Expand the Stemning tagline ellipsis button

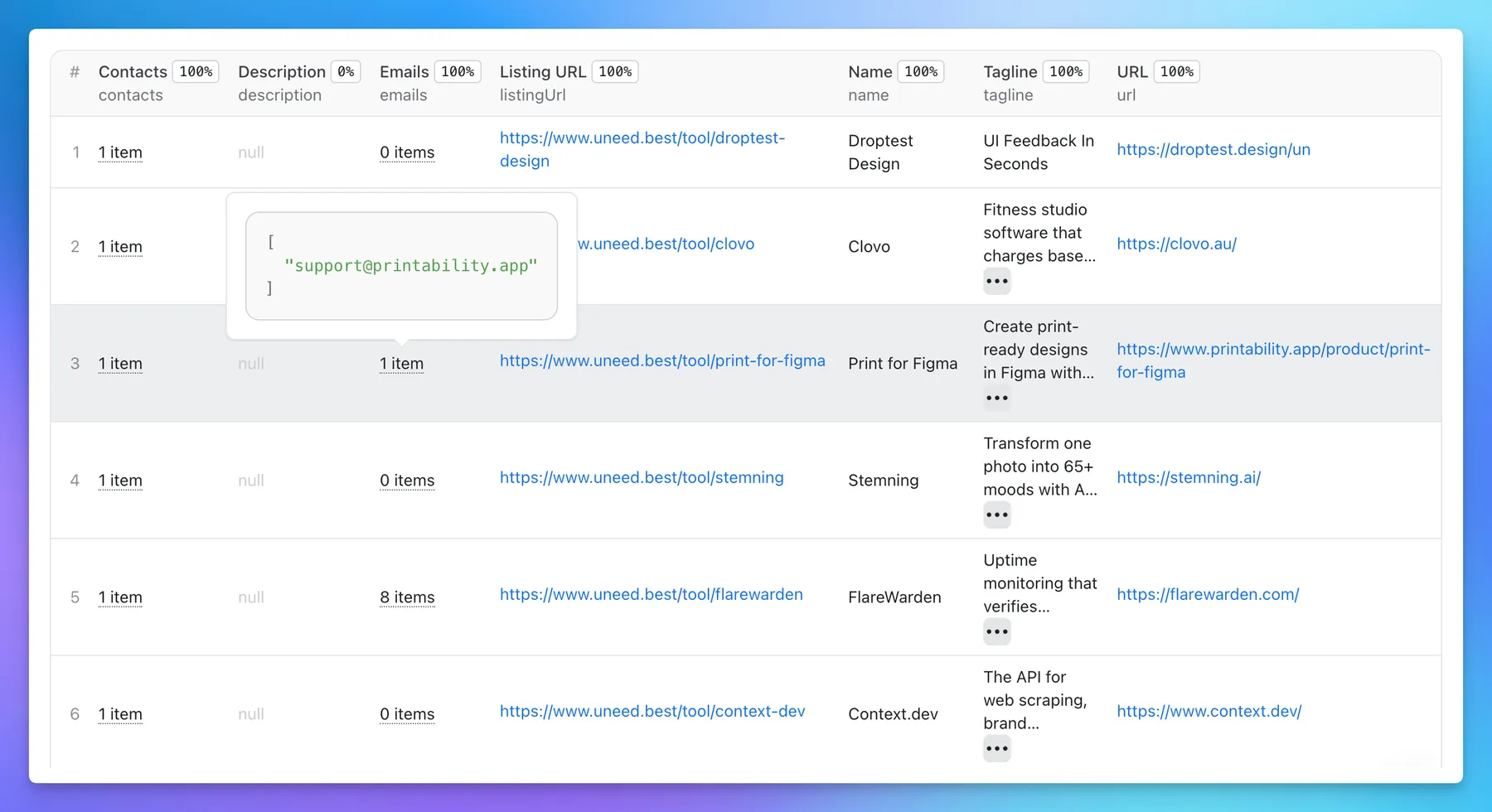coord(996,515)
